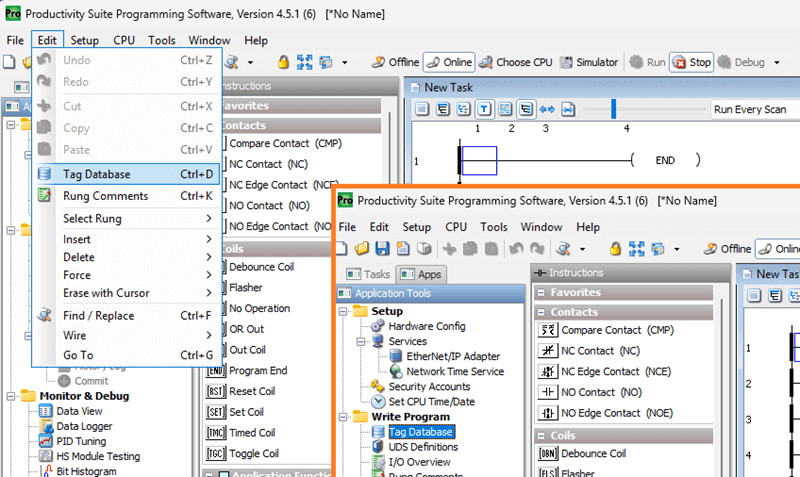Switch to the Tasks tab
The height and width of the screenshot is (477, 800).
[x=368, y=274]
